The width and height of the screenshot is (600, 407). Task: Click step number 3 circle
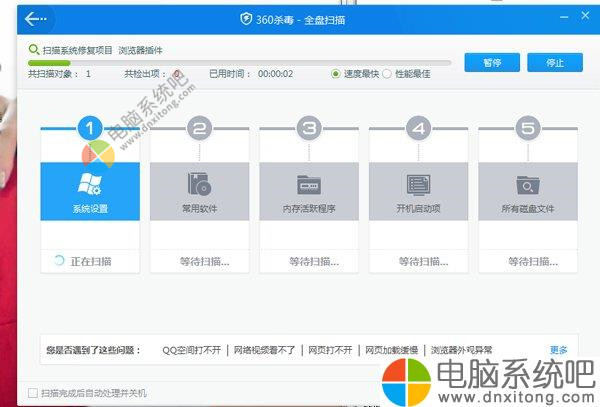pos(309,128)
